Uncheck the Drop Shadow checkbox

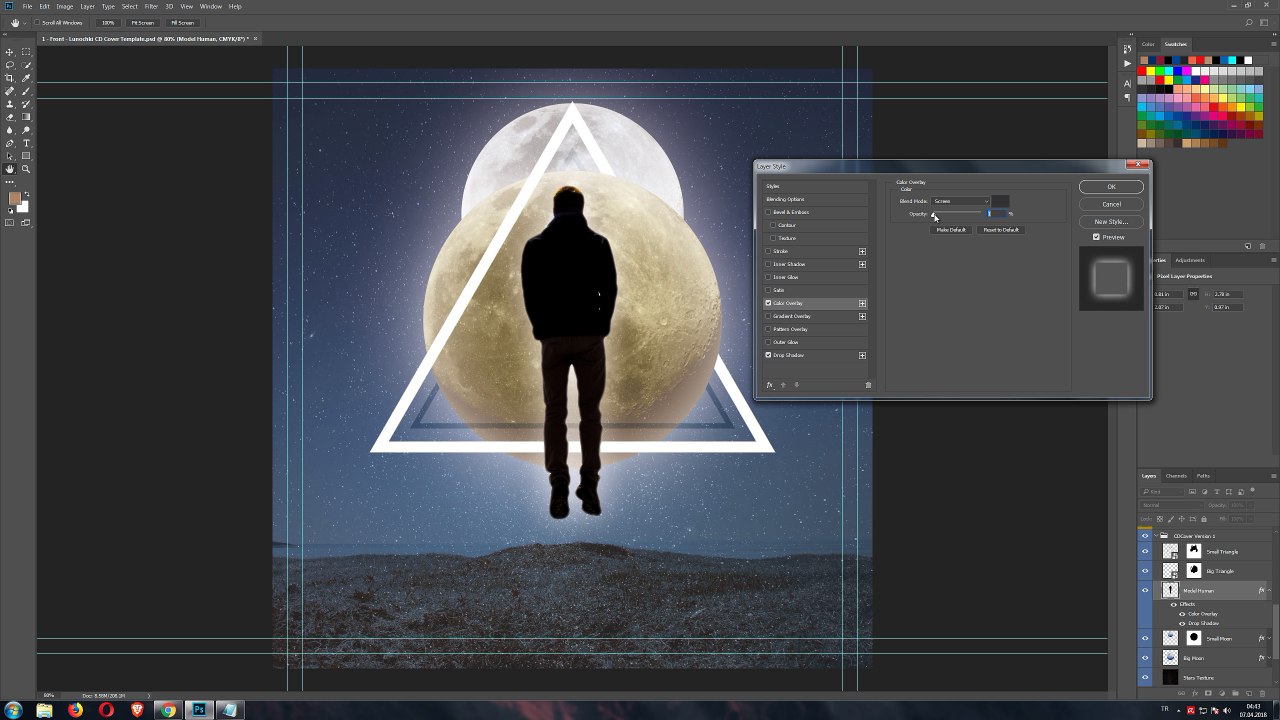[x=768, y=355]
